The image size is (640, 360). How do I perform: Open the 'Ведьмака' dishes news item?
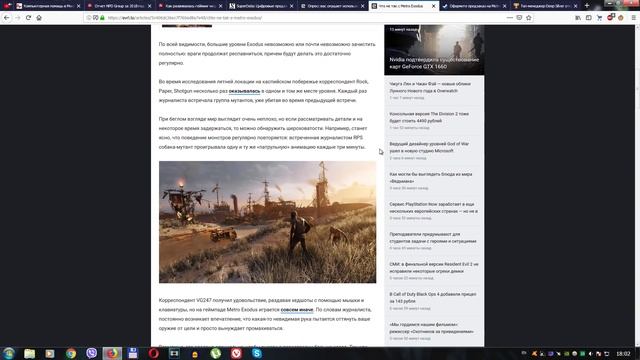[434, 181]
